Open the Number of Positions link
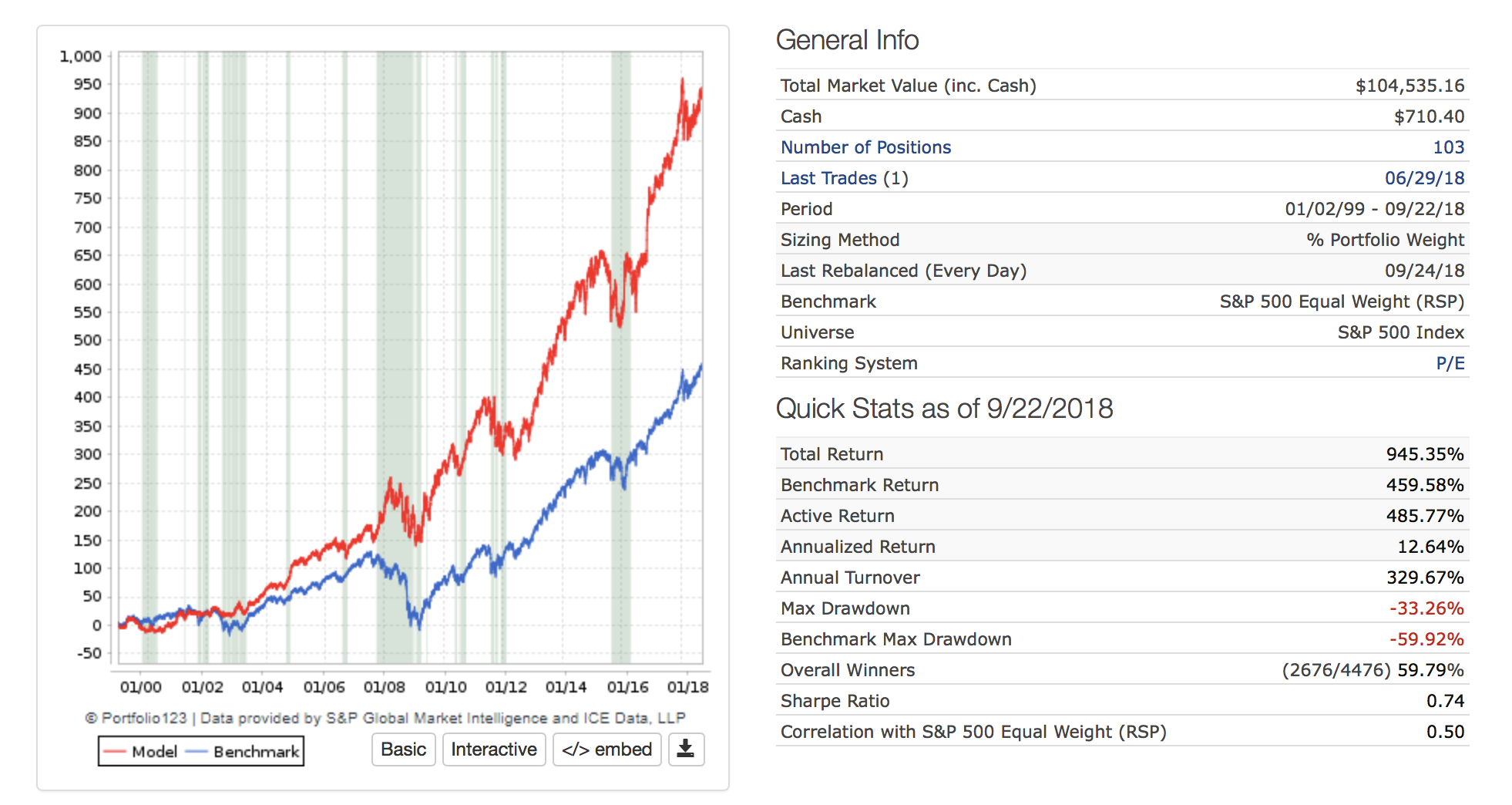This screenshot has width=1512, height=805. coord(865,147)
